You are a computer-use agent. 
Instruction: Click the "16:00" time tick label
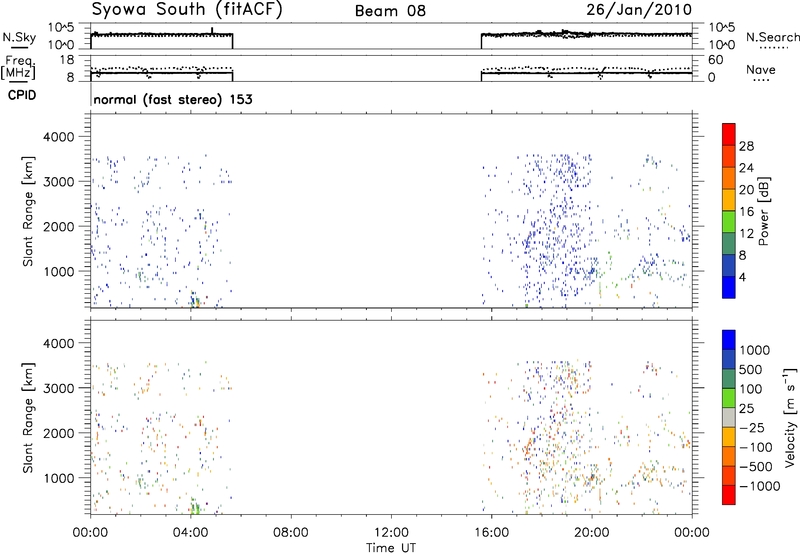[x=491, y=533]
